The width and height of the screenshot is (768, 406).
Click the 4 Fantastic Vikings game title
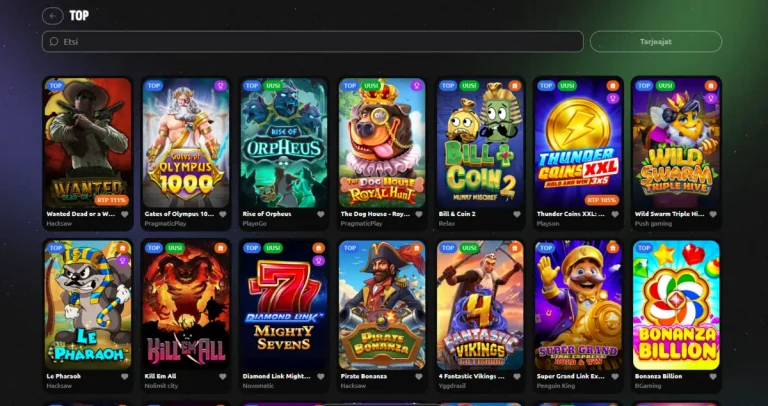click(473, 376)
